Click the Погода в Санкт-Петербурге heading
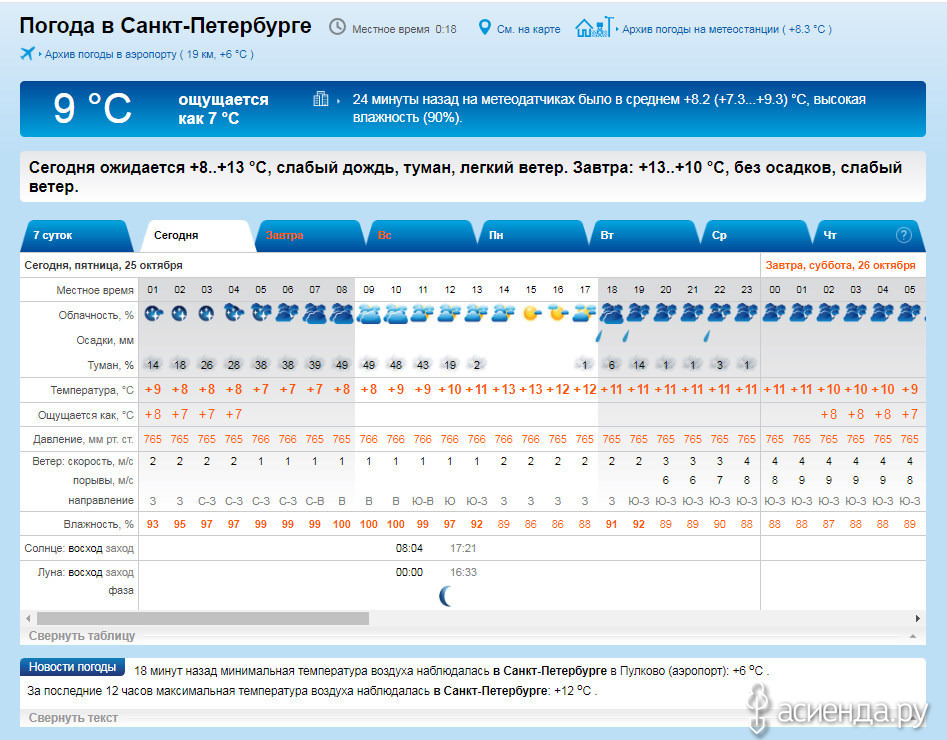Screen dimensions: 947x740 [x=165, y=26]
